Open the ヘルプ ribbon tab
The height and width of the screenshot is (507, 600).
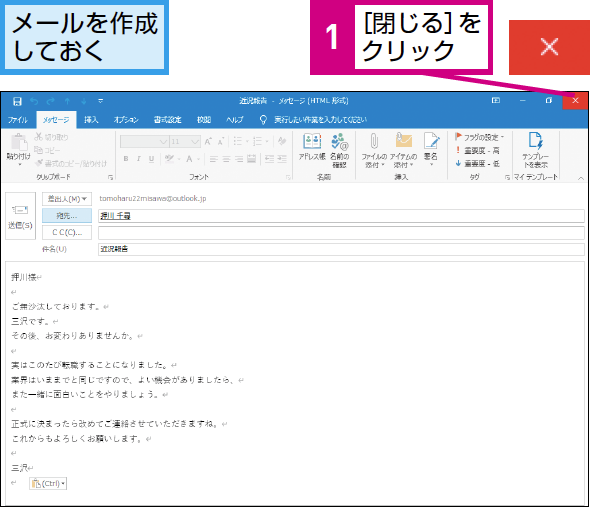pos(235,120)
